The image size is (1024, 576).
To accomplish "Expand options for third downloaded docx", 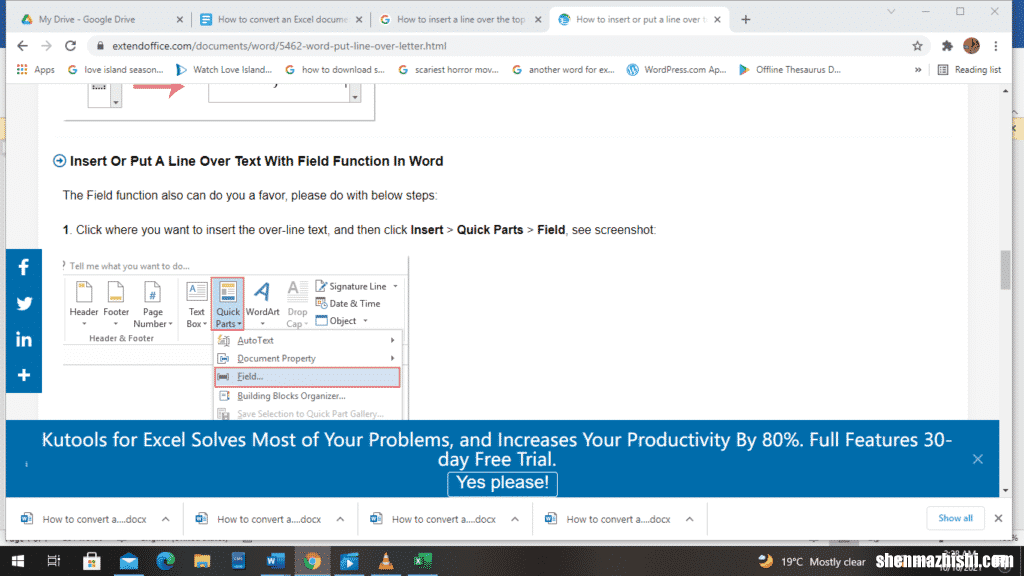I will coord(515,519).
